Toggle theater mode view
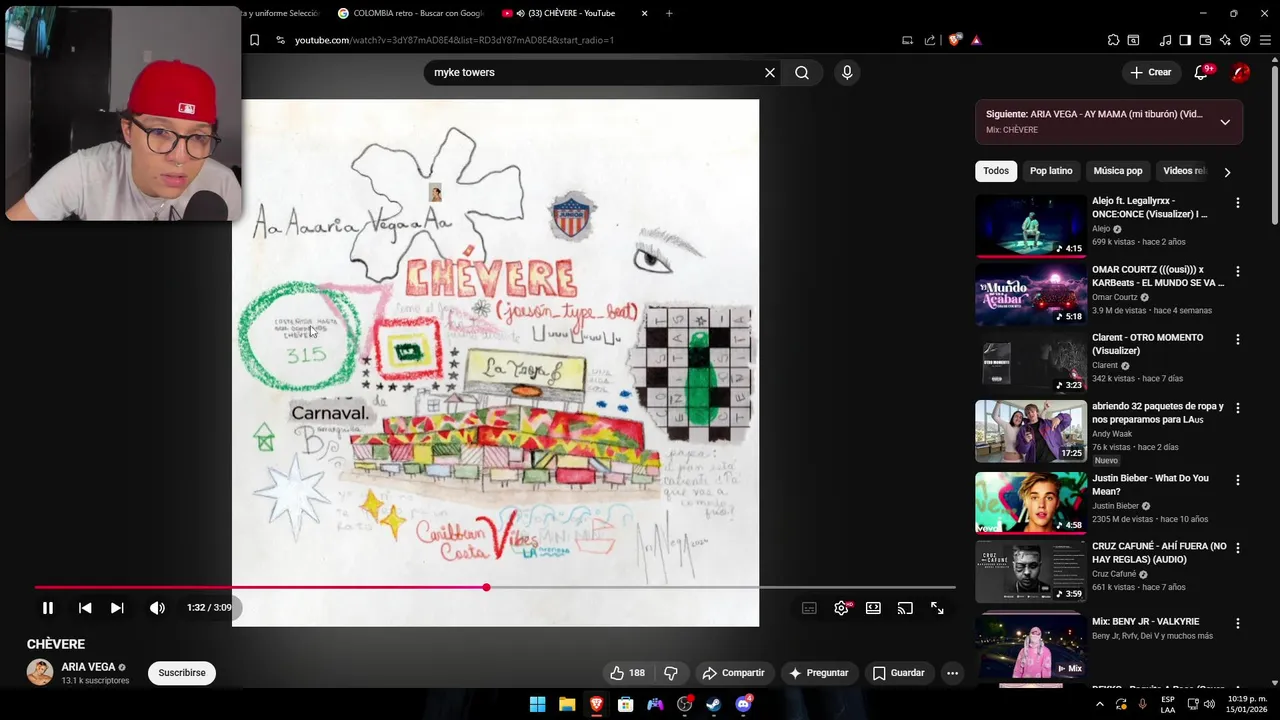 pos(873,608)
